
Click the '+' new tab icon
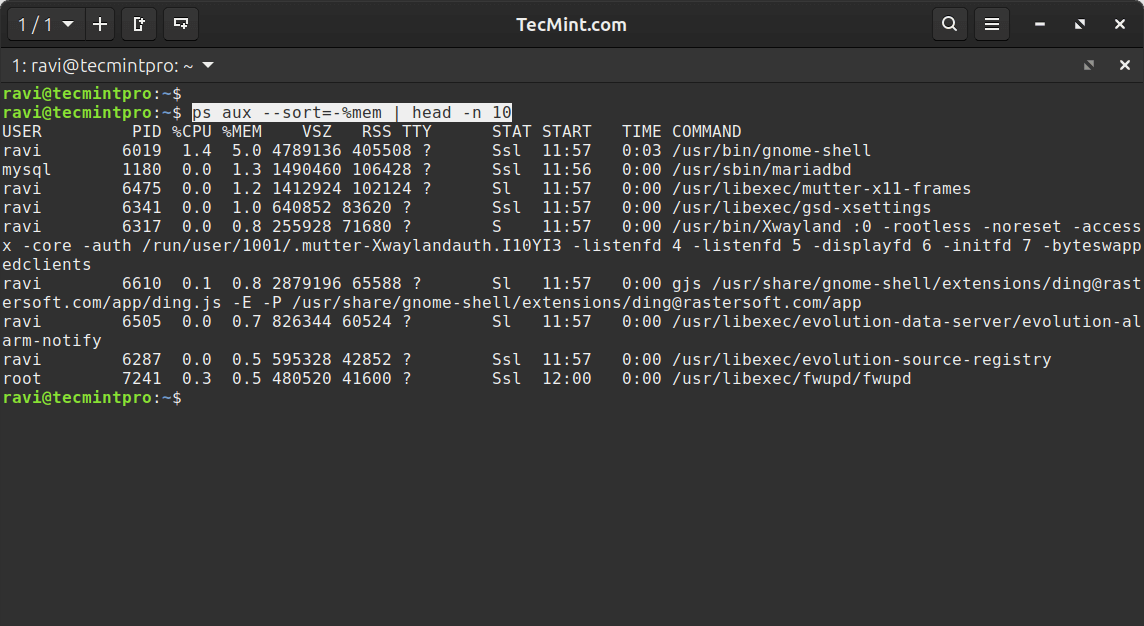point(99,23)
